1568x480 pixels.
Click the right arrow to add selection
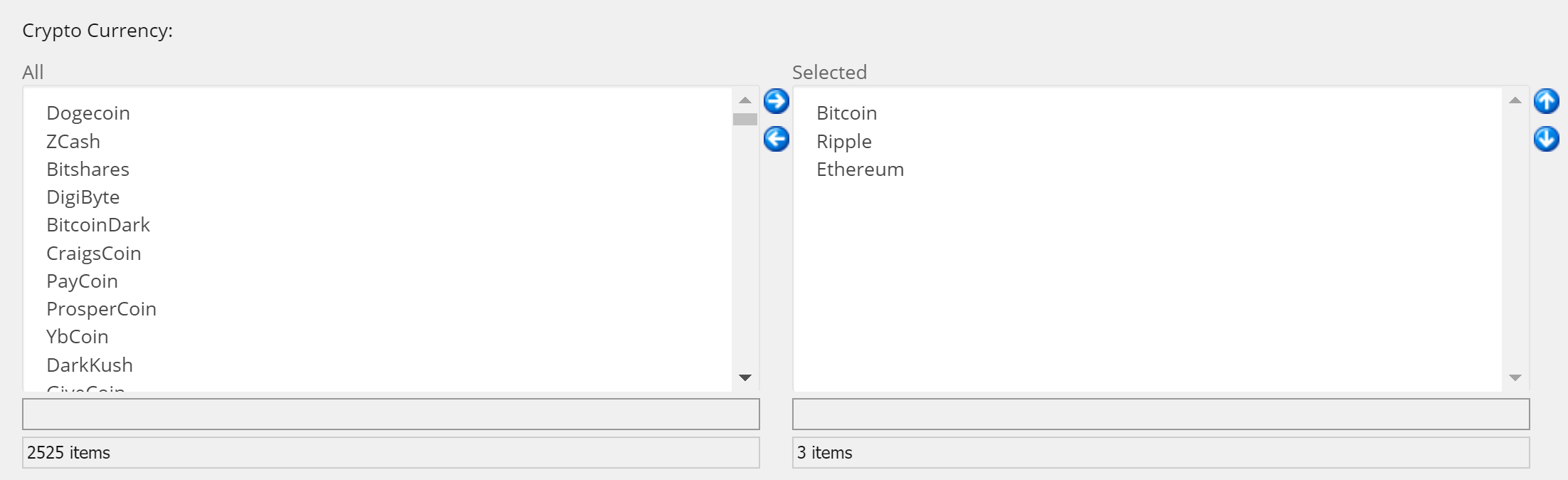(776, 101)
